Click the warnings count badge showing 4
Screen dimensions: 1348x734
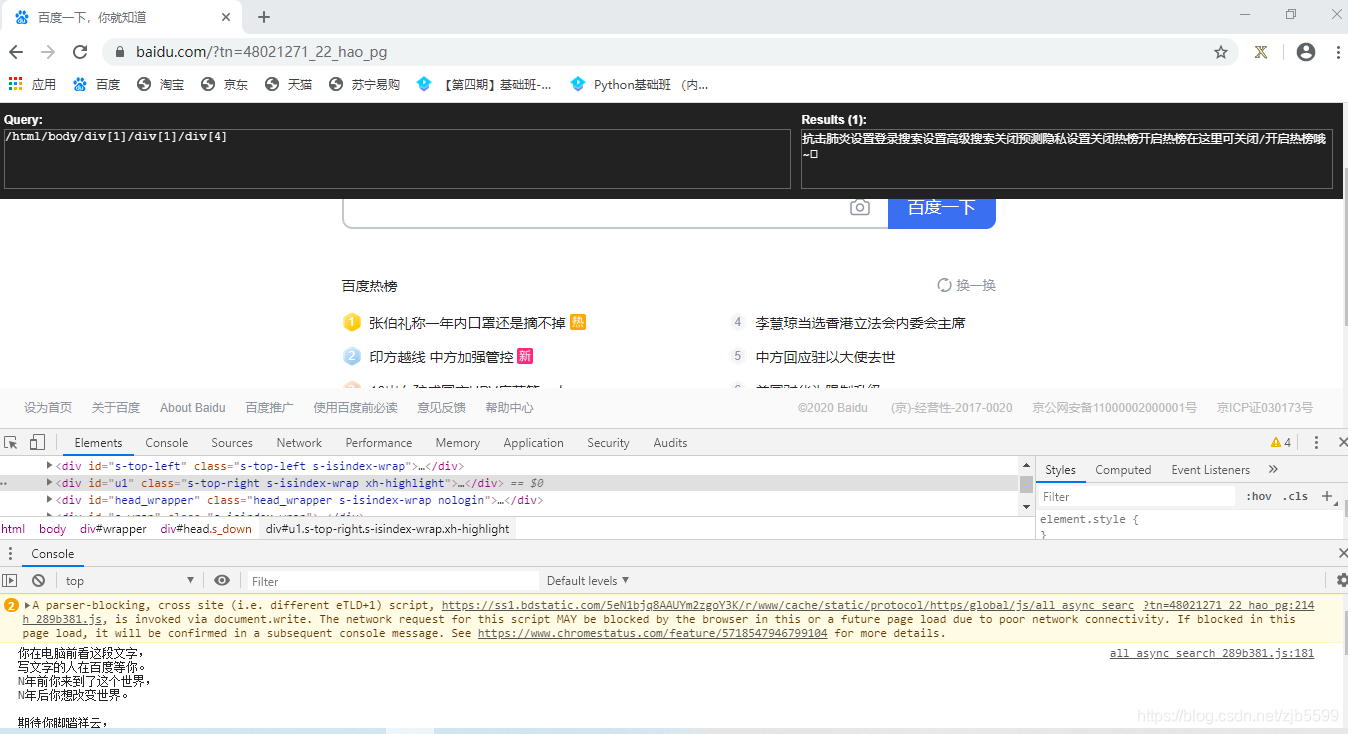1281,443
